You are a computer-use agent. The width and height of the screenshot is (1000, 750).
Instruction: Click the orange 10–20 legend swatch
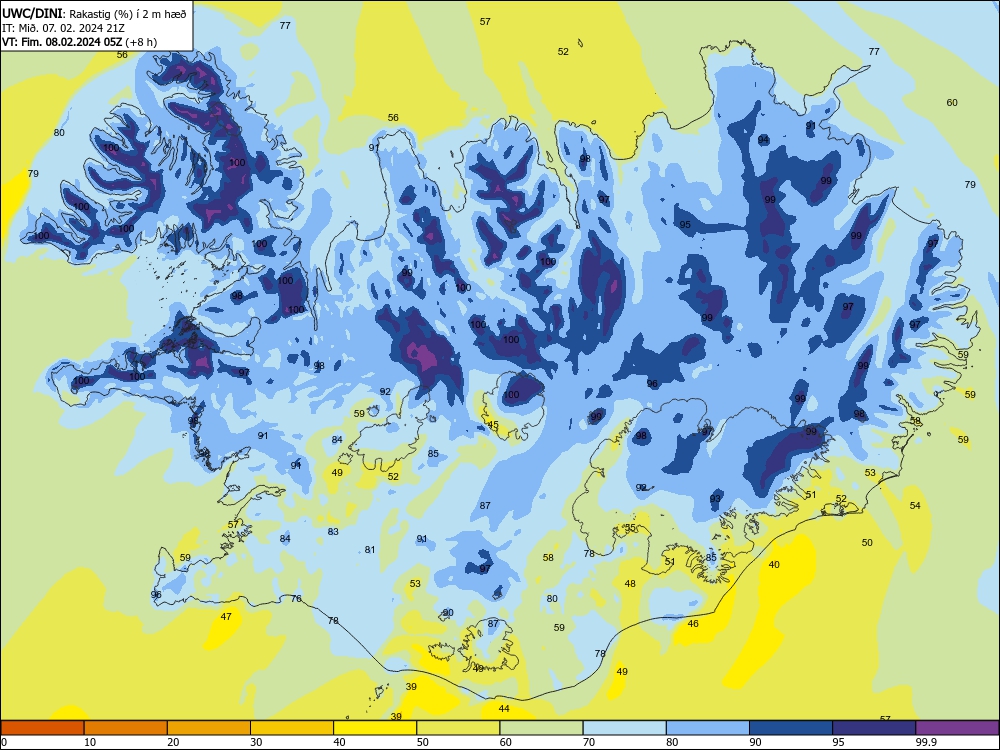tap(126, 728)
